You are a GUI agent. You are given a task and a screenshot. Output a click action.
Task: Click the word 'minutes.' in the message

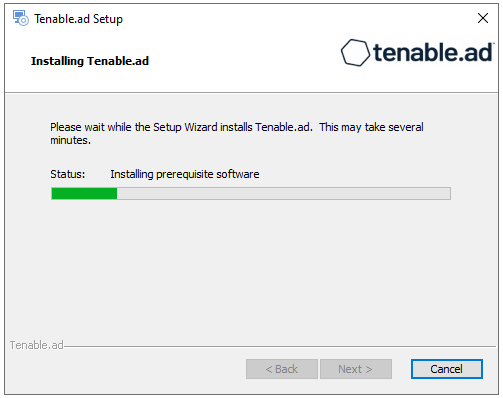click(x=70, y=141)
